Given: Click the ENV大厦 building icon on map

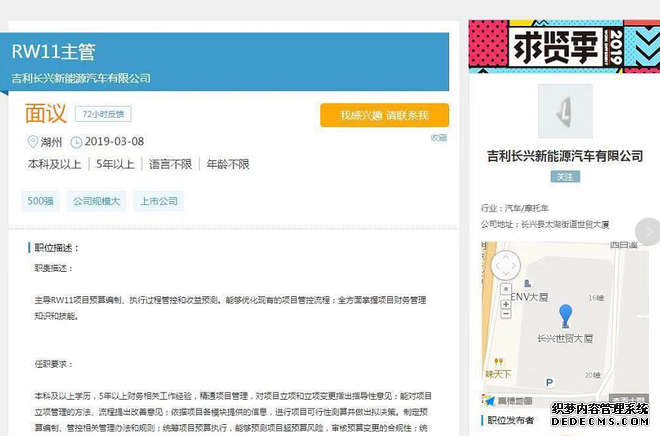Looking at the screenshot, I should (x=527, y=284).
